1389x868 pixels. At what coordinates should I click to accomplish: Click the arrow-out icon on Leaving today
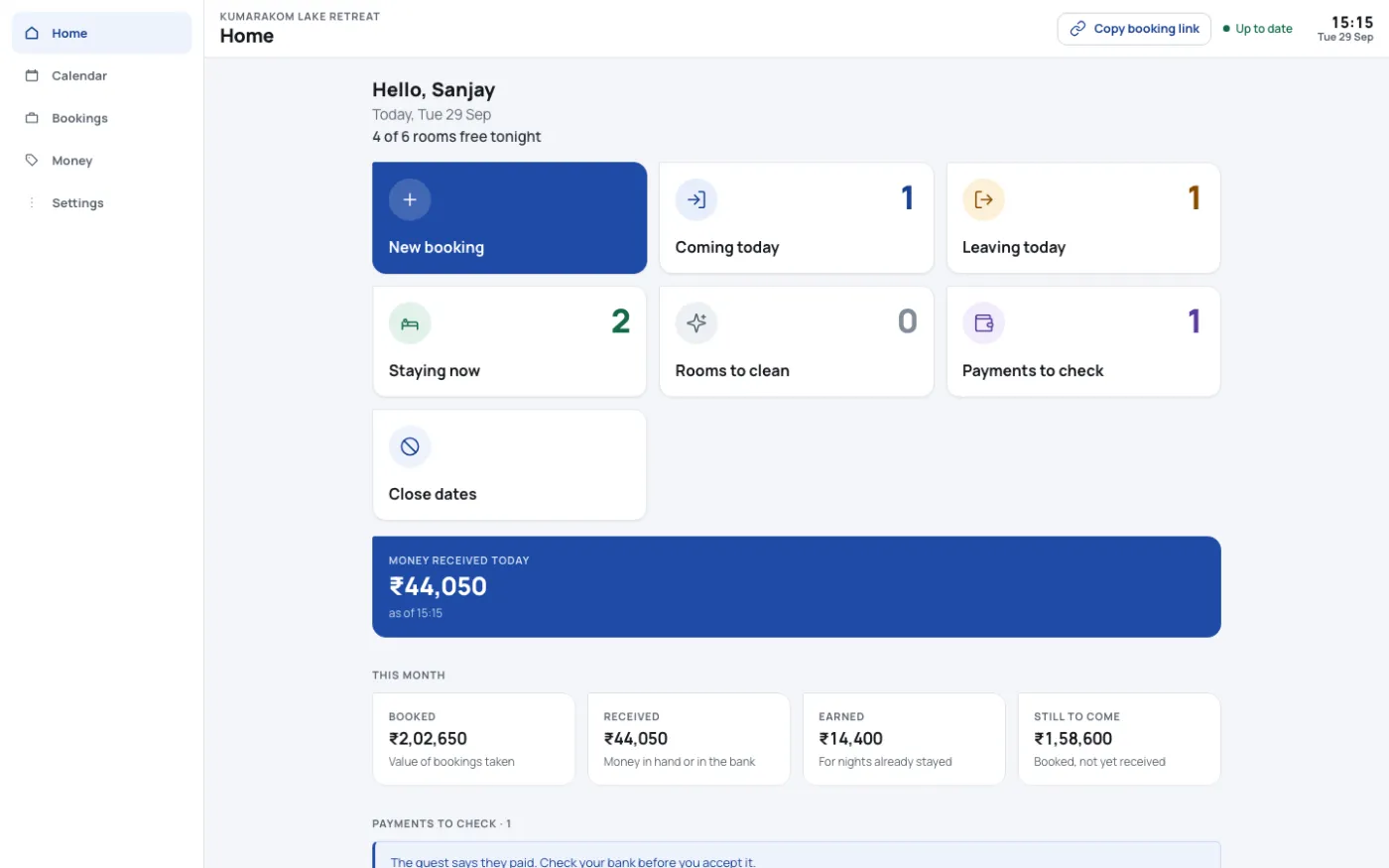983,199
